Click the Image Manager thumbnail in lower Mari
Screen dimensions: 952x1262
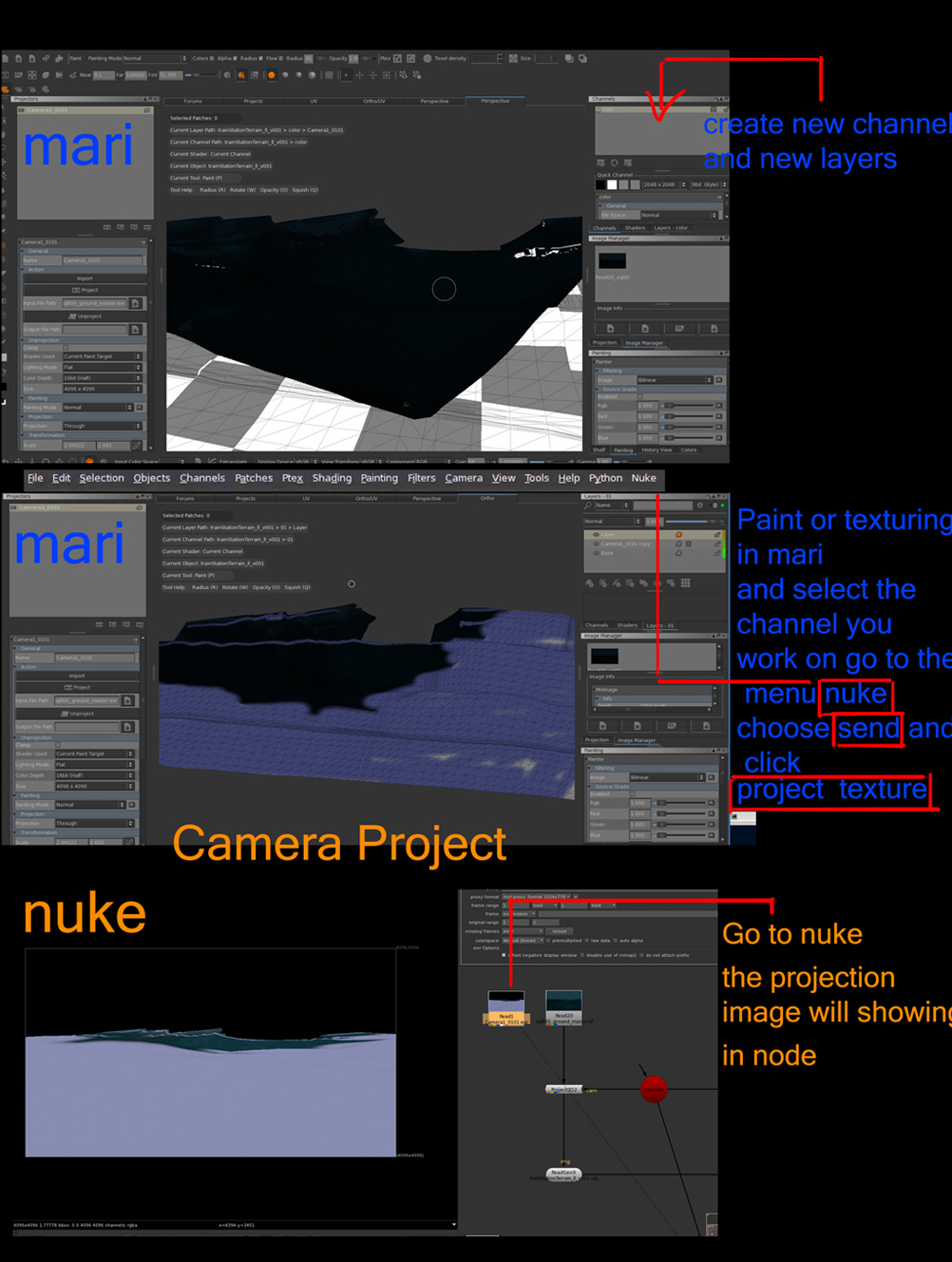tap(604, 656)
